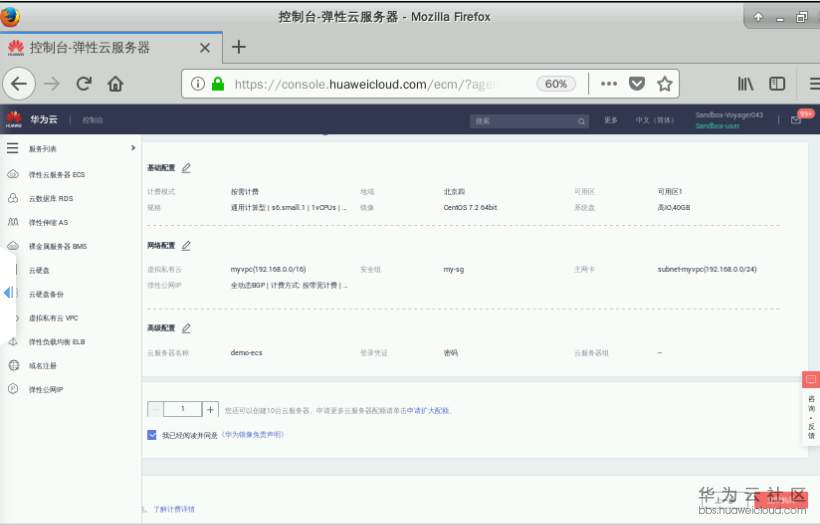Open the 更多 dropdown in header
The width and height of the screenshot is (820, 525).
(x=611, y=120)
